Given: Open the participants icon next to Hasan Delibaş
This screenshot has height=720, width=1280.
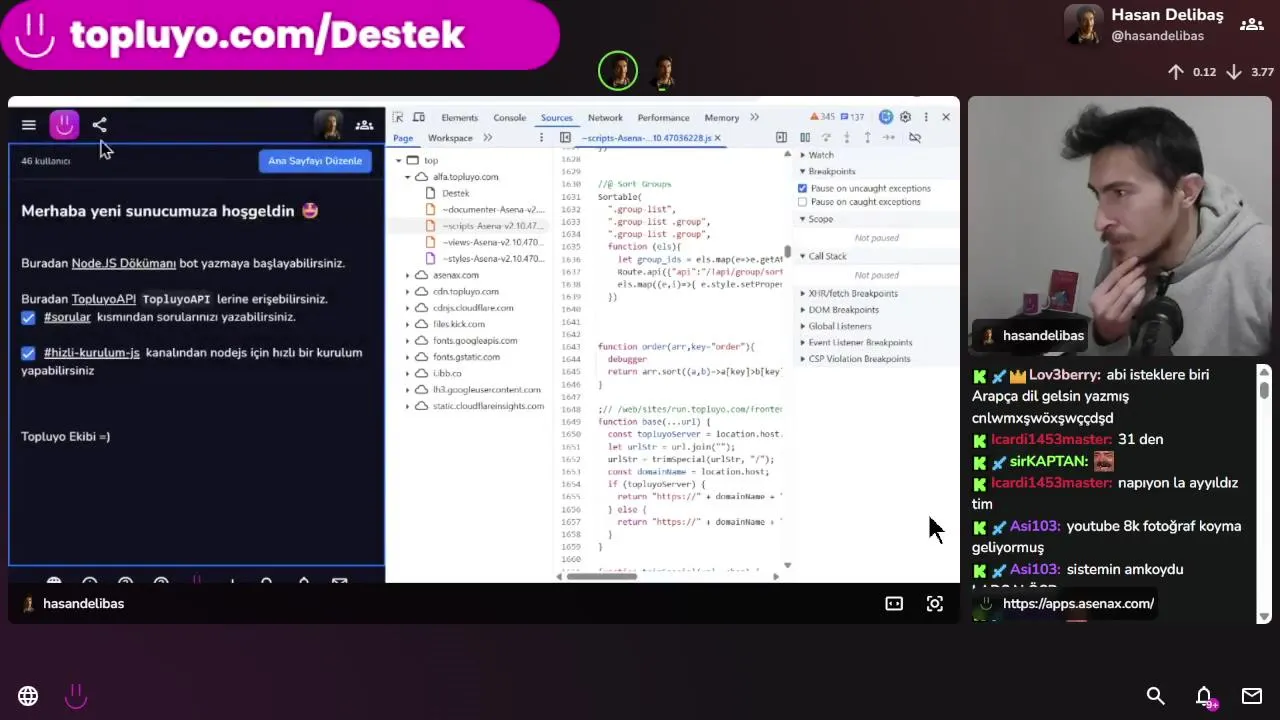Looking at the screenshot, I should [1251, 24].
